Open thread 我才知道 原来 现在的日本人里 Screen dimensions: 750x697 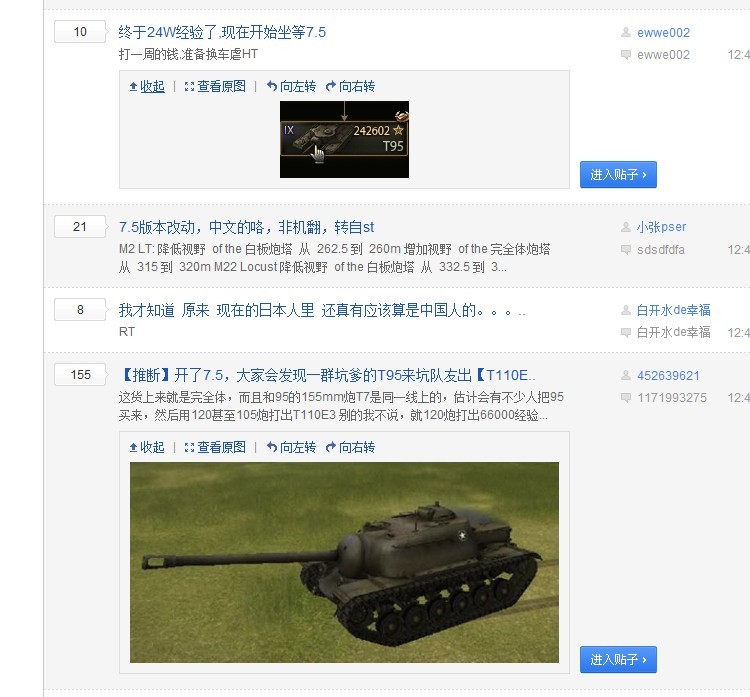(x=322, y=310)
